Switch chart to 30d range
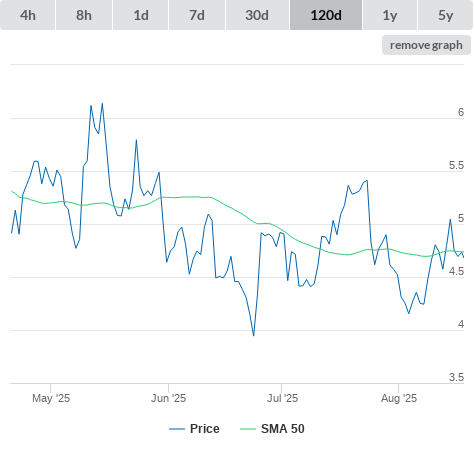The image size is (474, 455). 257,15
